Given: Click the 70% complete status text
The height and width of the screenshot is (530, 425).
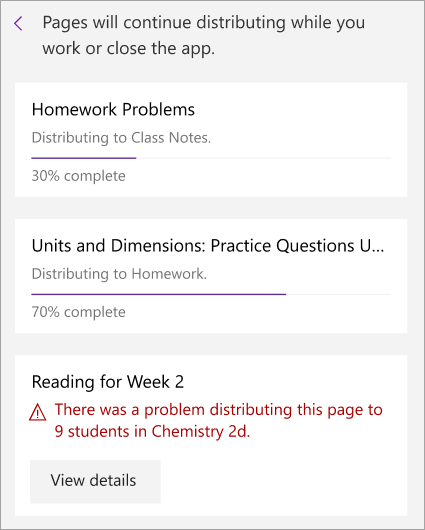Looking at the screenshot, I should point(78,312).
